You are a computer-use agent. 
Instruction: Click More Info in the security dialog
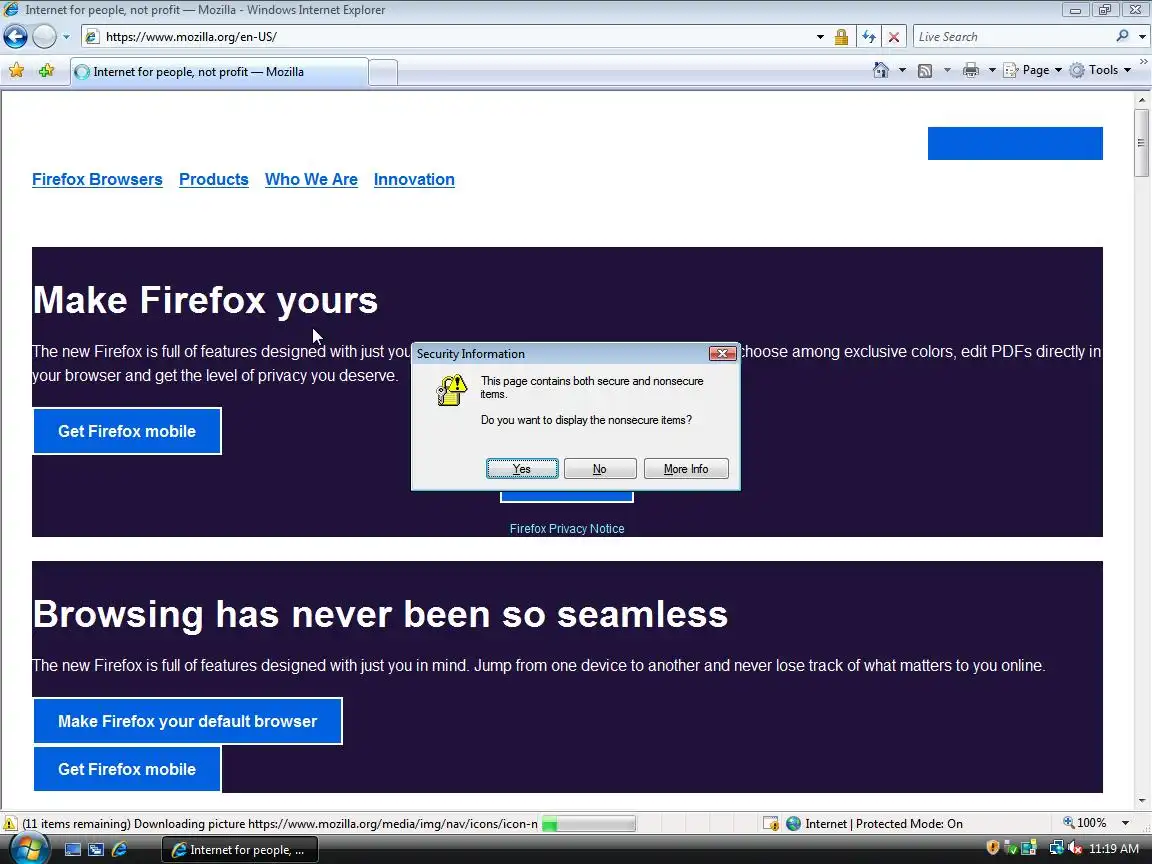tap(685, 469)
